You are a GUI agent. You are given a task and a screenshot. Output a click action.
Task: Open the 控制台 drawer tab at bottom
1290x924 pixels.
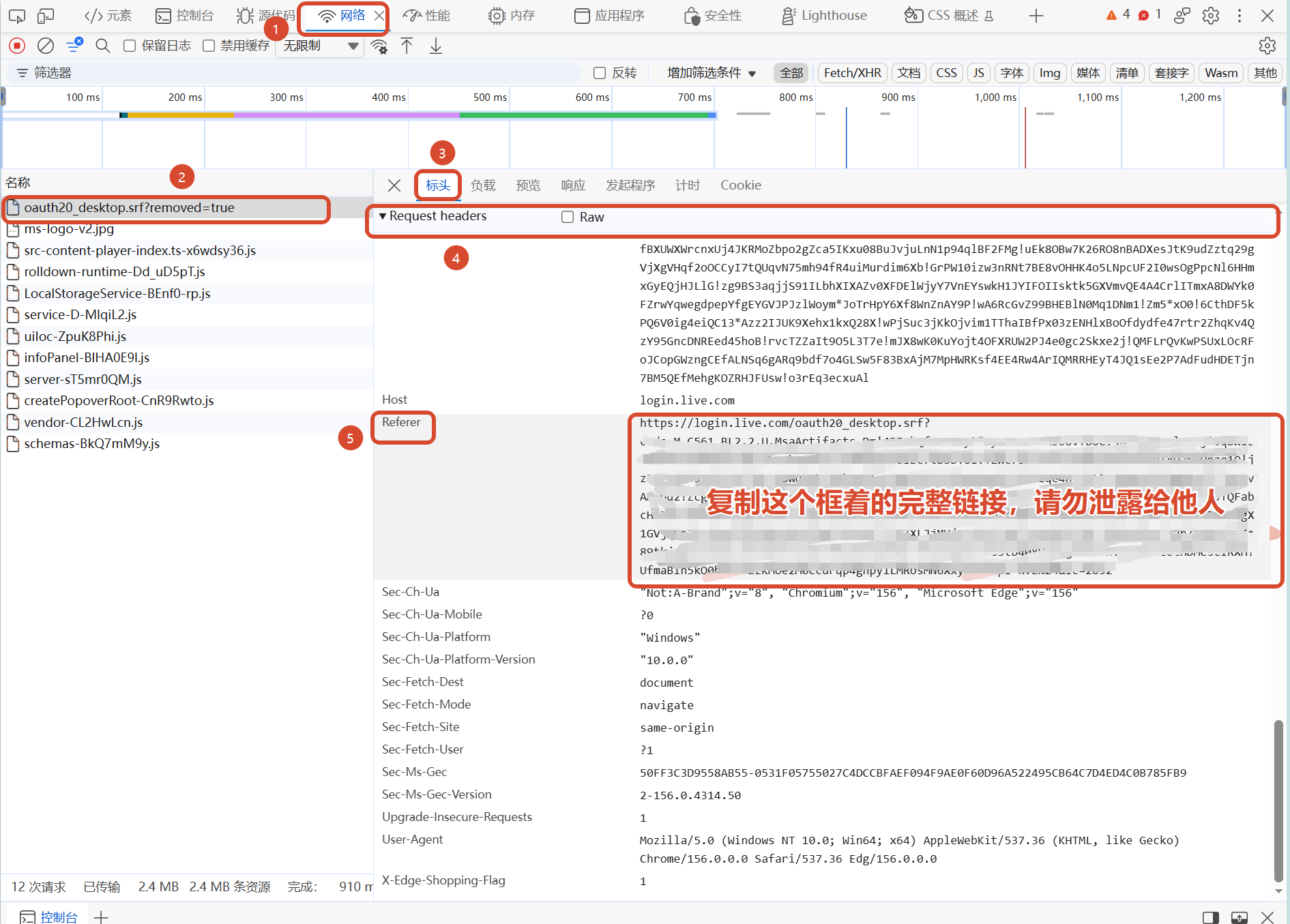click(x=48, y=917)
